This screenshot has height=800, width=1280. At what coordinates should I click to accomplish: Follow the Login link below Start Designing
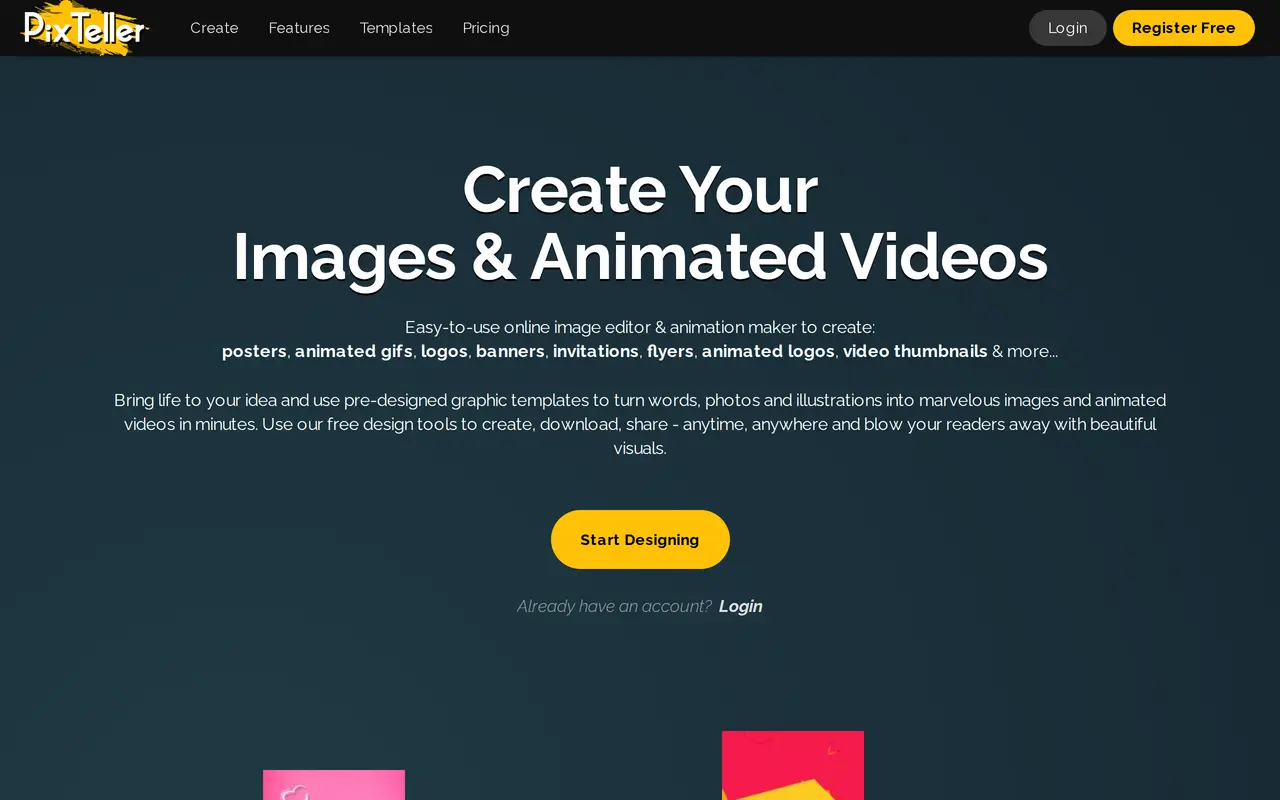[740, 606]
